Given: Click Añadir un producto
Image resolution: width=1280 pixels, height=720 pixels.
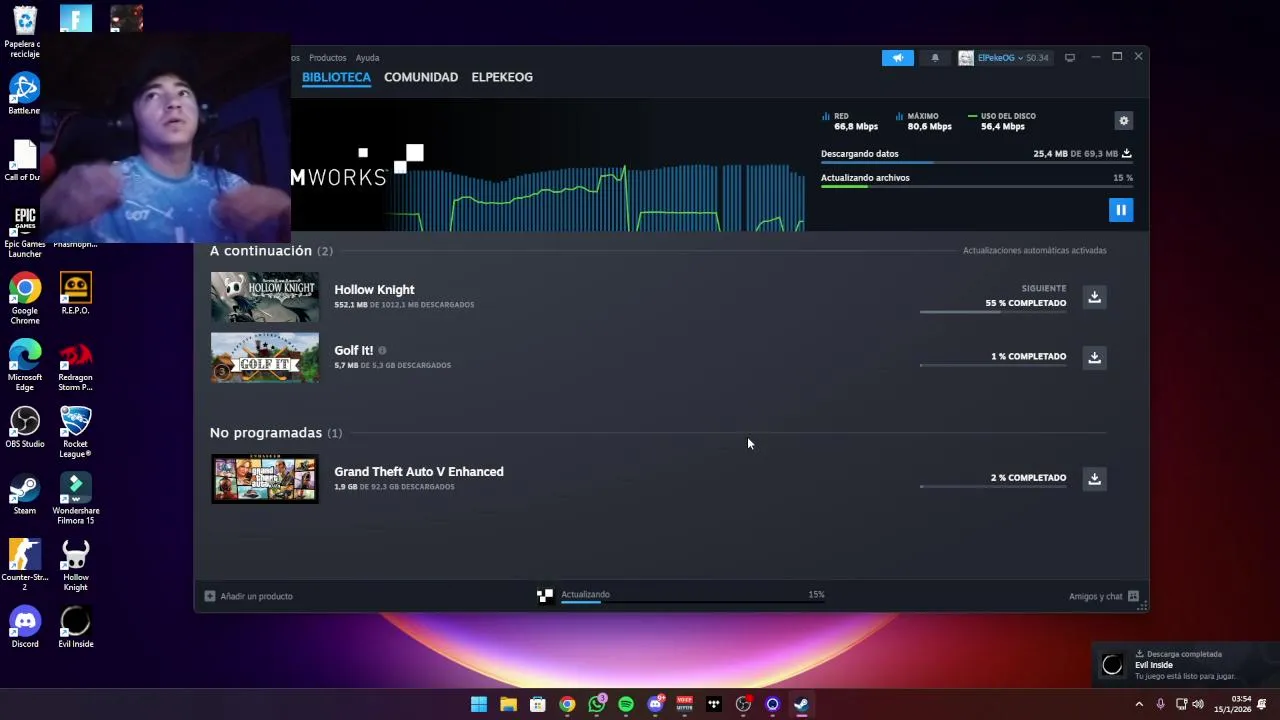Looking at the screenshot, I should tap(249, 596).
